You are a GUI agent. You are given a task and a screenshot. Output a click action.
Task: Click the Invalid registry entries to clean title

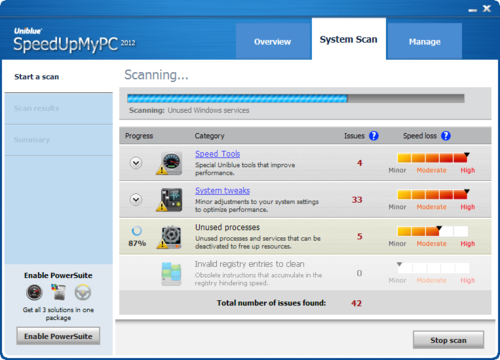coord(250,264)
